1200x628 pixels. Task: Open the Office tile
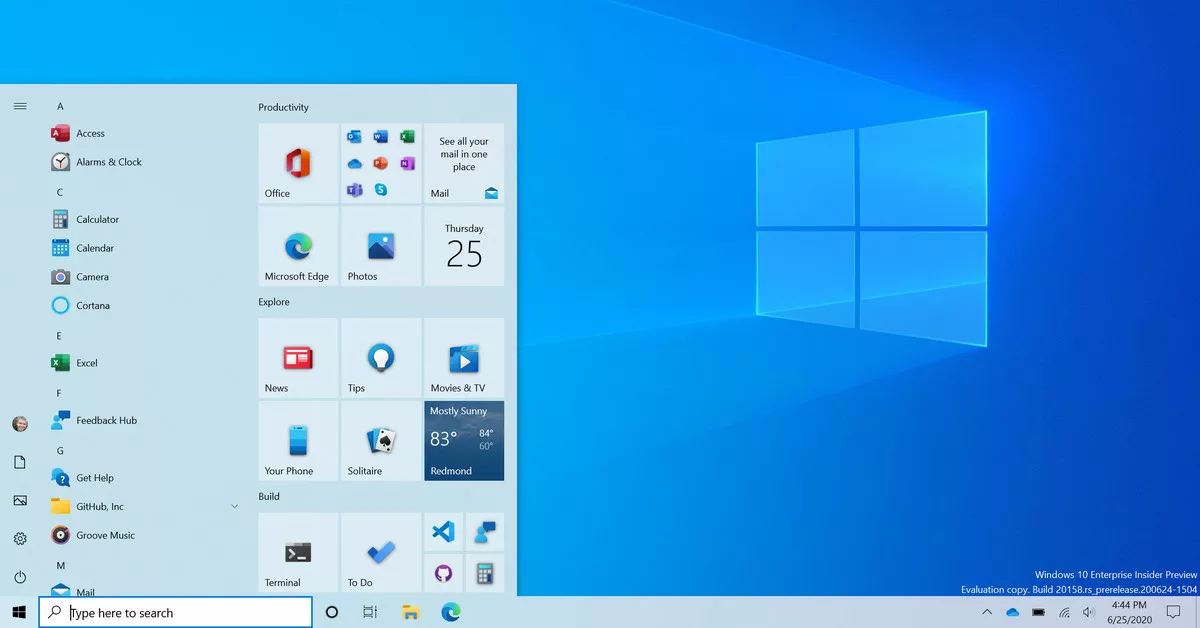[298, 164]
